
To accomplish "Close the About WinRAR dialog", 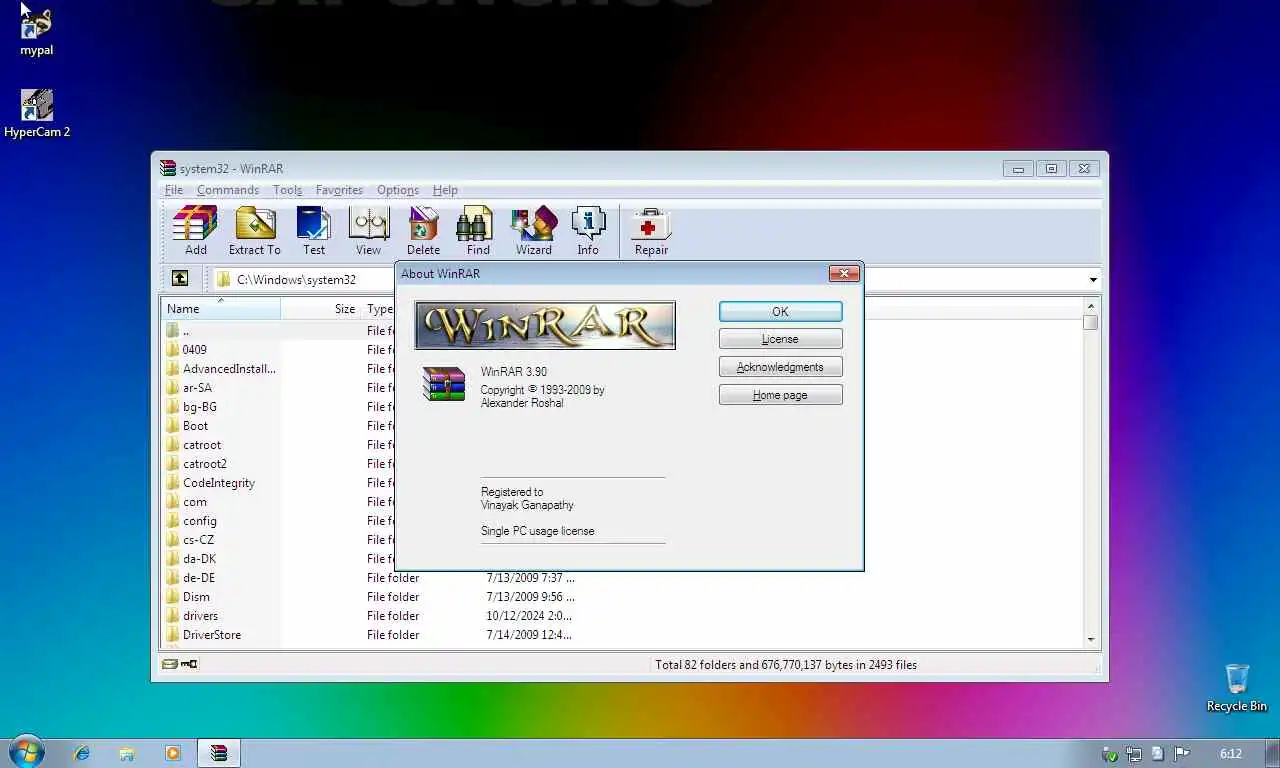I will pos(844,273).
